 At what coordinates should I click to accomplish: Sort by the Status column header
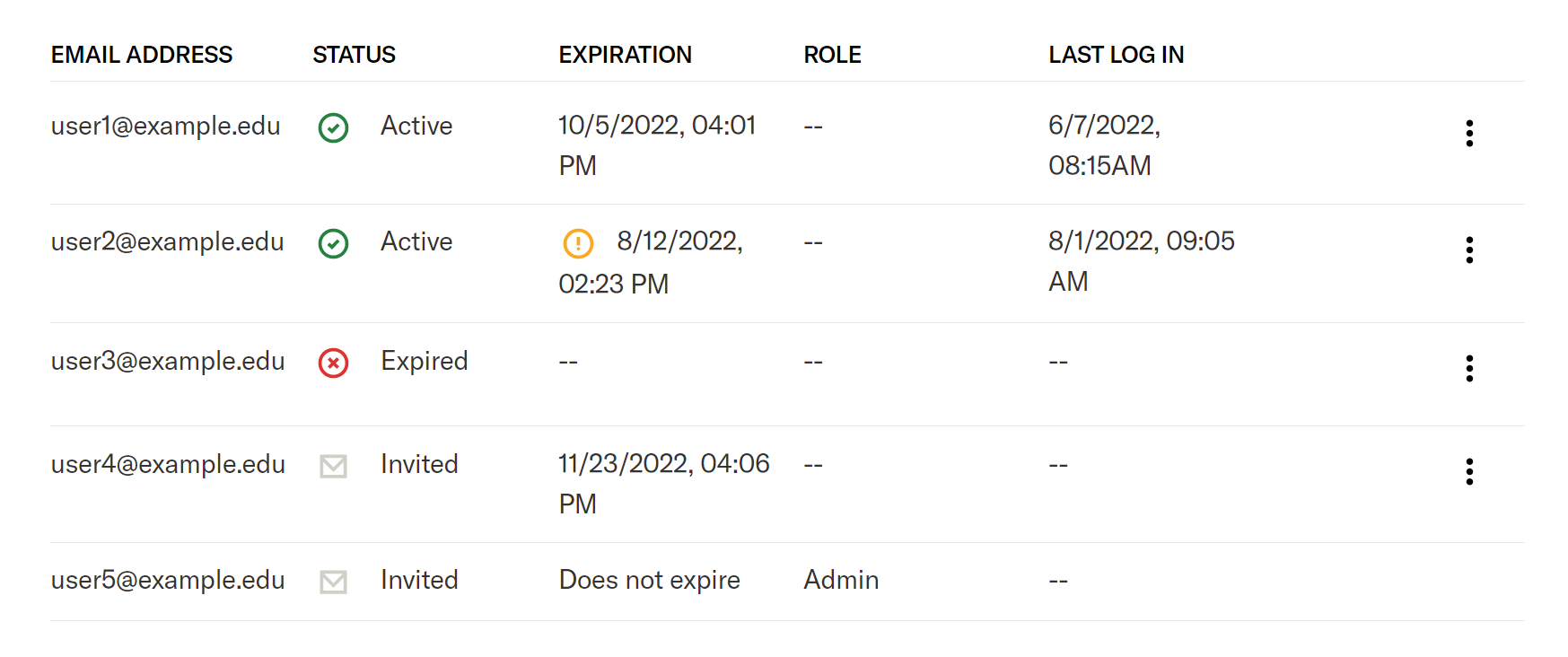[354, 55]
